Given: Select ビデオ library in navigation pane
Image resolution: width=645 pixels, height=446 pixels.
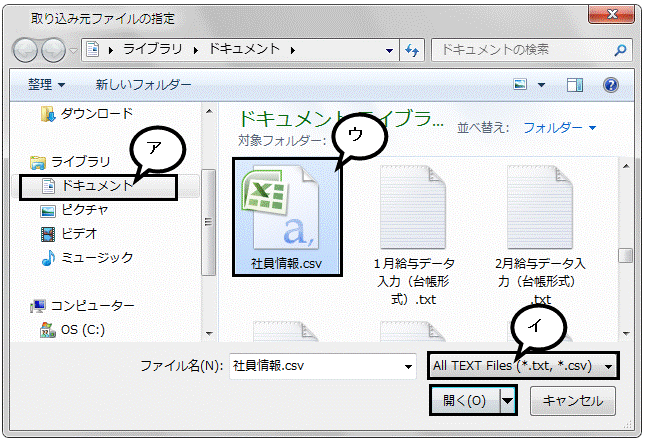Looking at the screenshot, I should pos(69,234).
